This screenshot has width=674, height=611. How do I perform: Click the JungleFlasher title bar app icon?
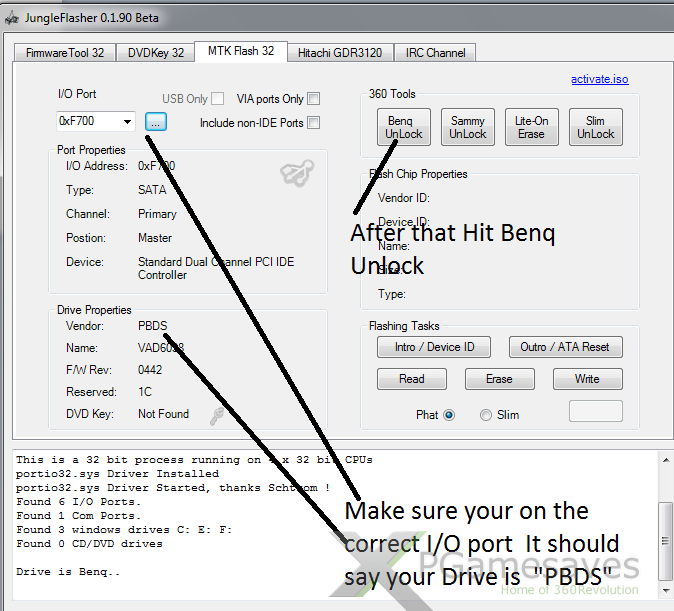click(x=12, y=18)
